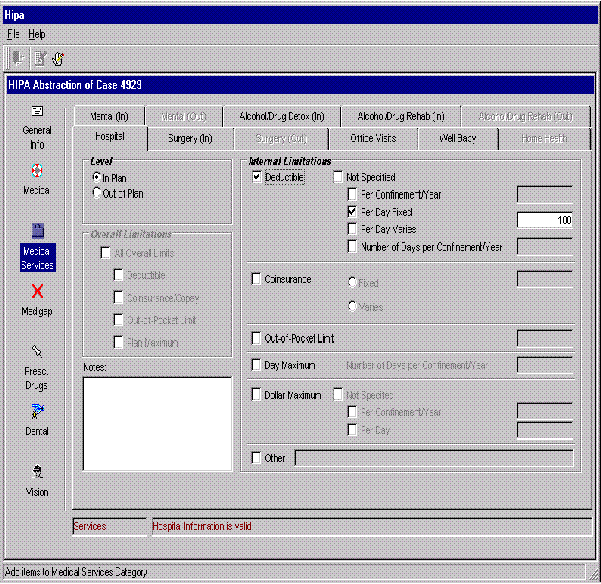Select the Out of Plan radio button
Image resolution: width=601 pixels, height=584 pixels.
coord(96,194)
